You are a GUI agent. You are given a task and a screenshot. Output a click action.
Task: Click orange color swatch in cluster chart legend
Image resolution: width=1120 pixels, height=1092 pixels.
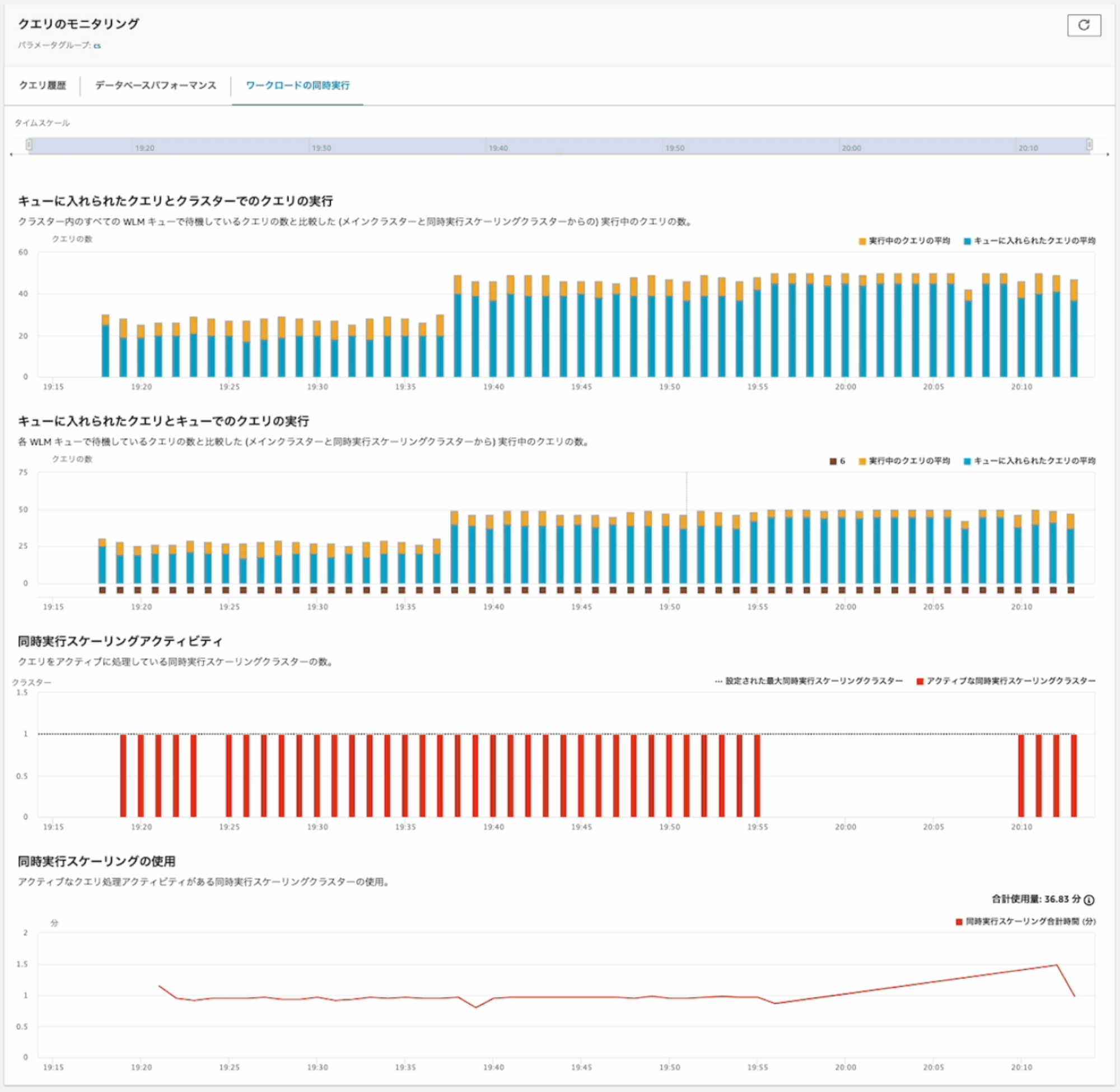(x=862, y=241)
